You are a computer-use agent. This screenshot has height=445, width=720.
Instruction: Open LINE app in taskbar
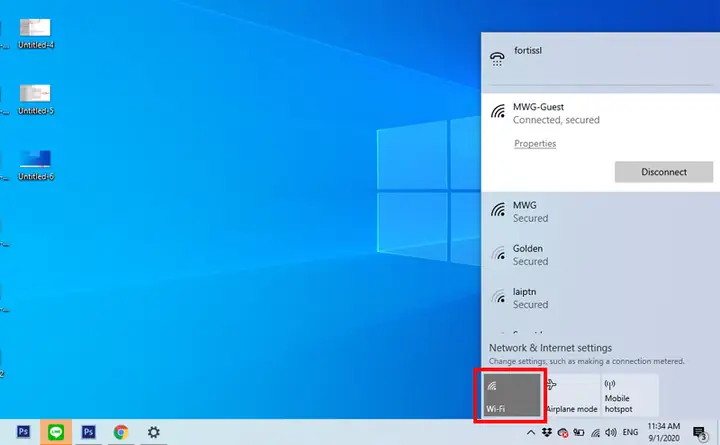coord(56,432)
